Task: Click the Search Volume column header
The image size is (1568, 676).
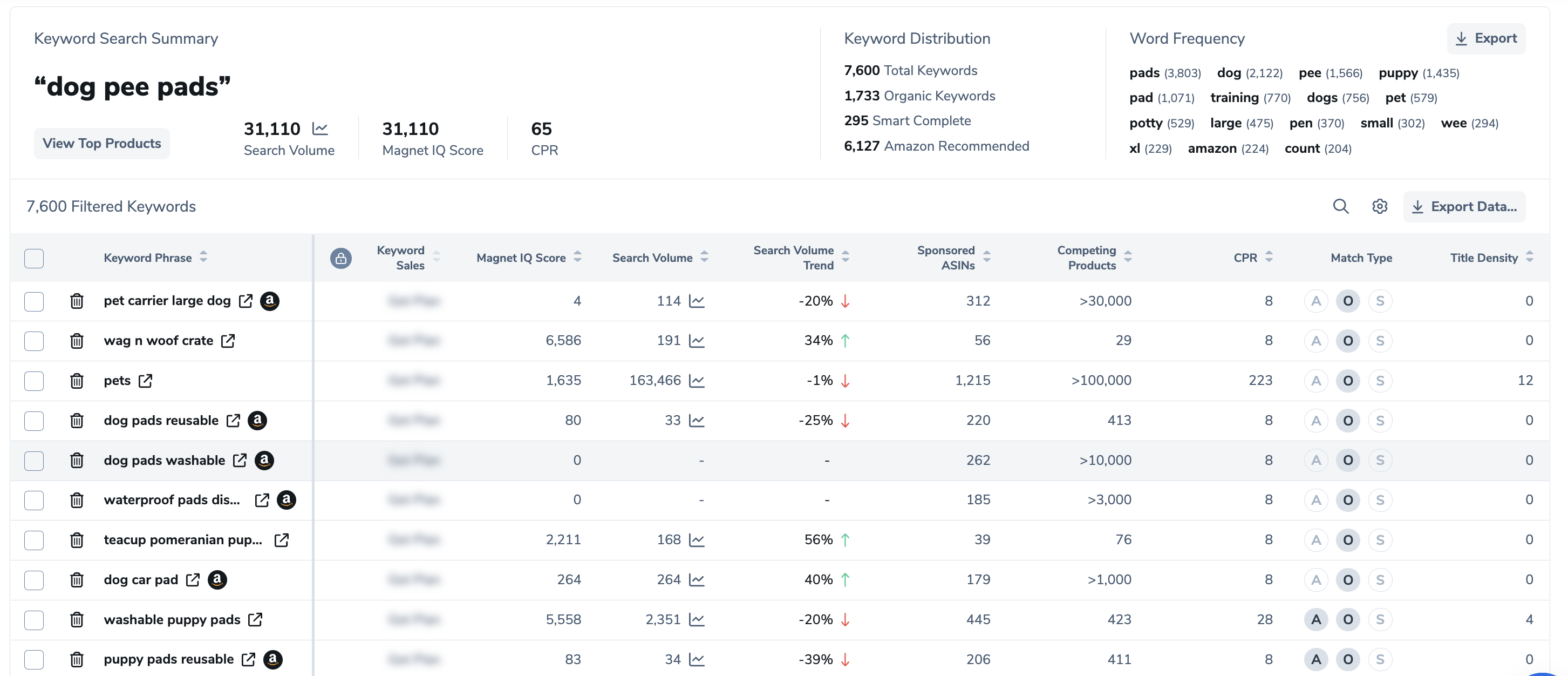Action: [x=652, y=258]
